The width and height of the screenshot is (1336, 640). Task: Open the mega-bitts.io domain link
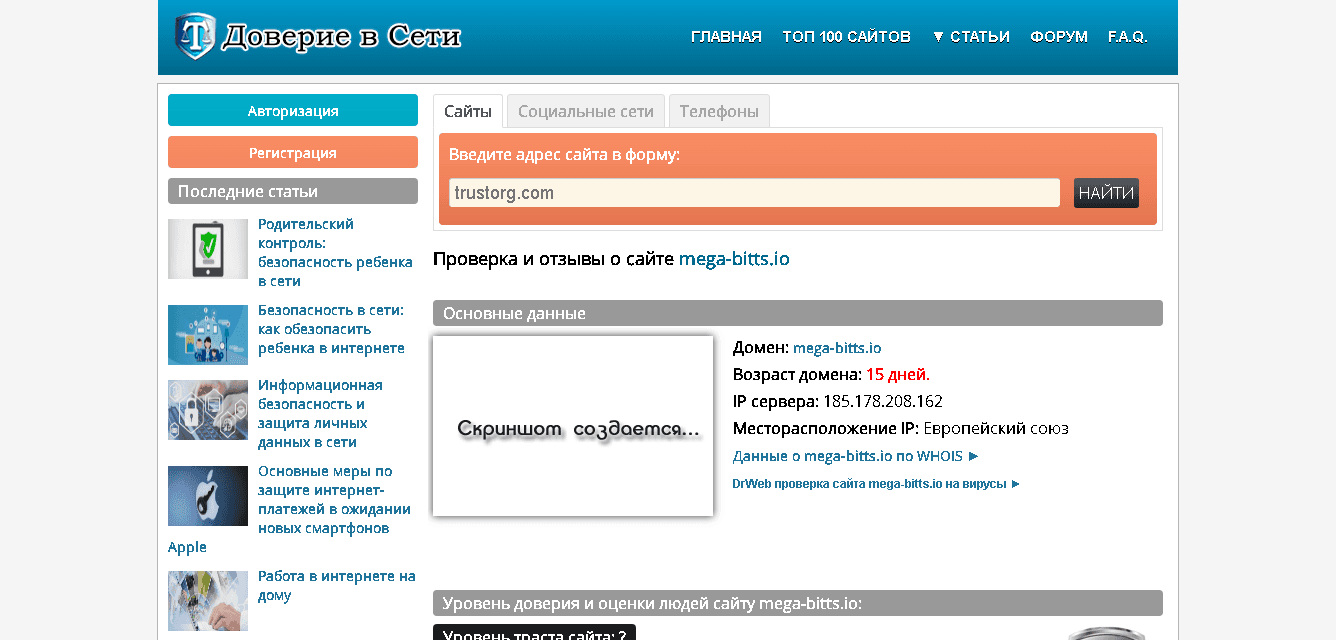click(x=837, y=348)
